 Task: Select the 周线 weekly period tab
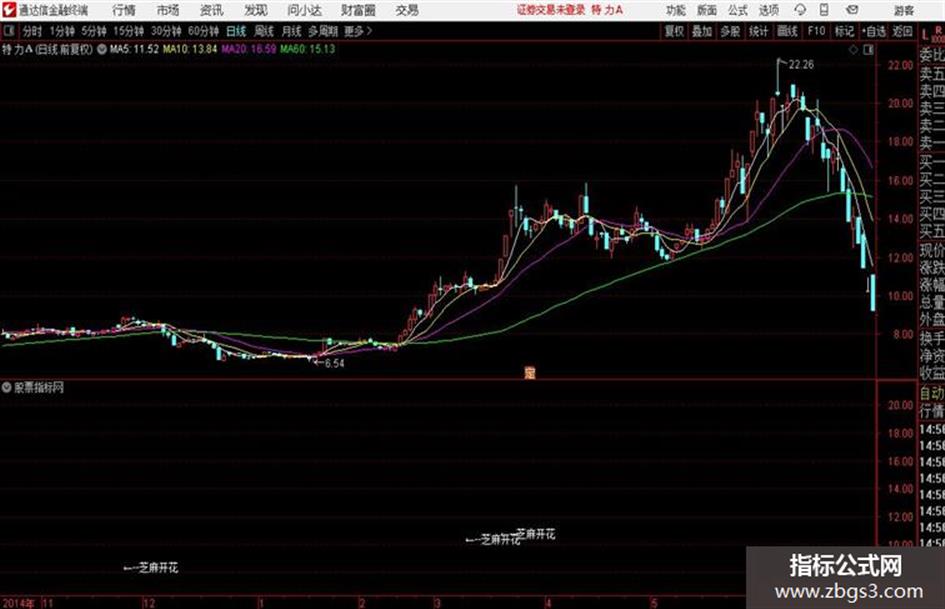point(264,31)
